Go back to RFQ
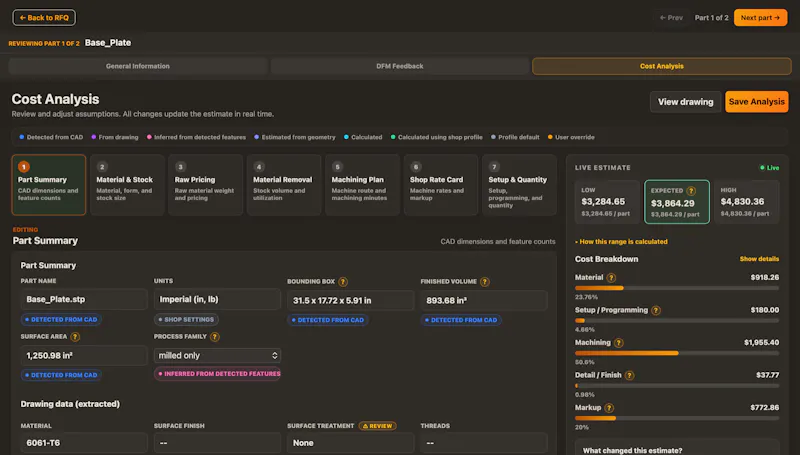This screenshot has height=455, width=800. point(44,18)
